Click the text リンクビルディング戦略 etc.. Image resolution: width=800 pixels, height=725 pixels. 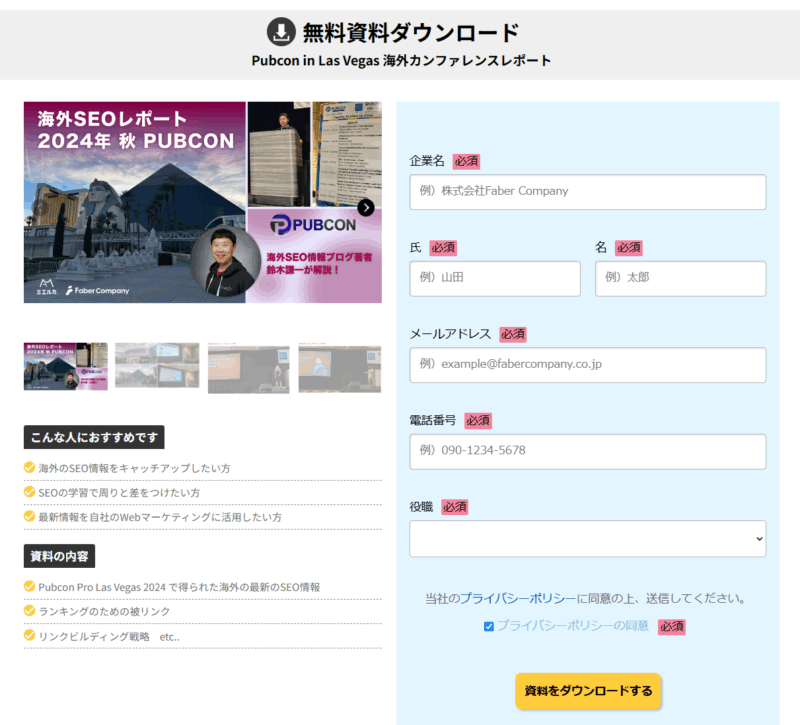[x=109, y=636]
